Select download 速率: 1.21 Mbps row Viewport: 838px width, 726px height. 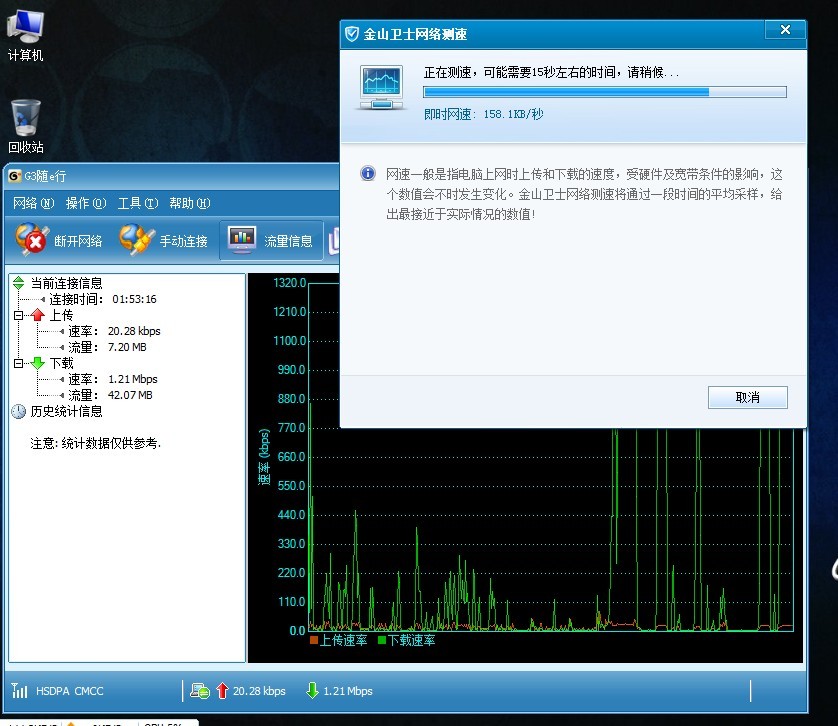point(113,379)
